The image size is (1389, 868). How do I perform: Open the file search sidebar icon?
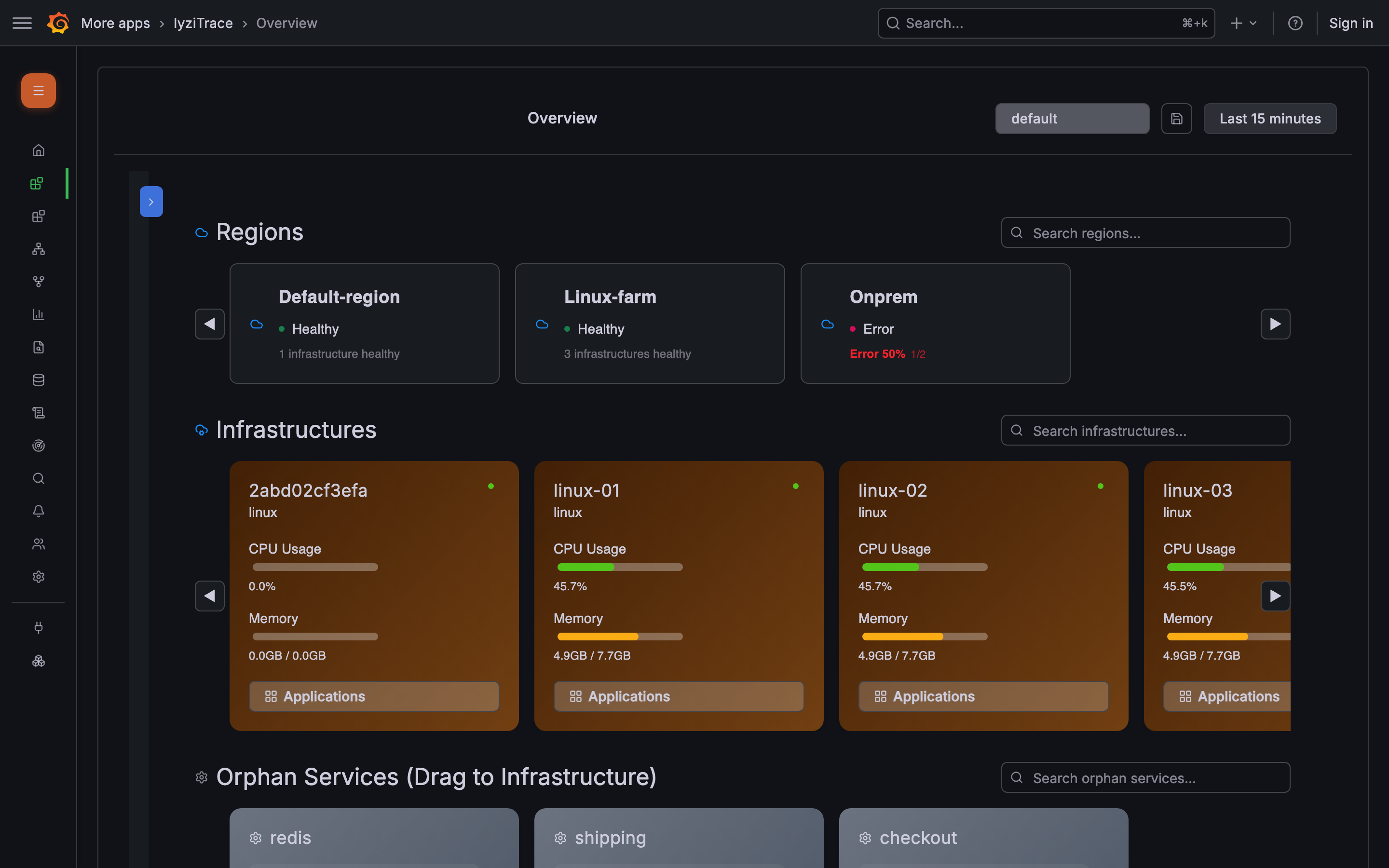point(39,347)
